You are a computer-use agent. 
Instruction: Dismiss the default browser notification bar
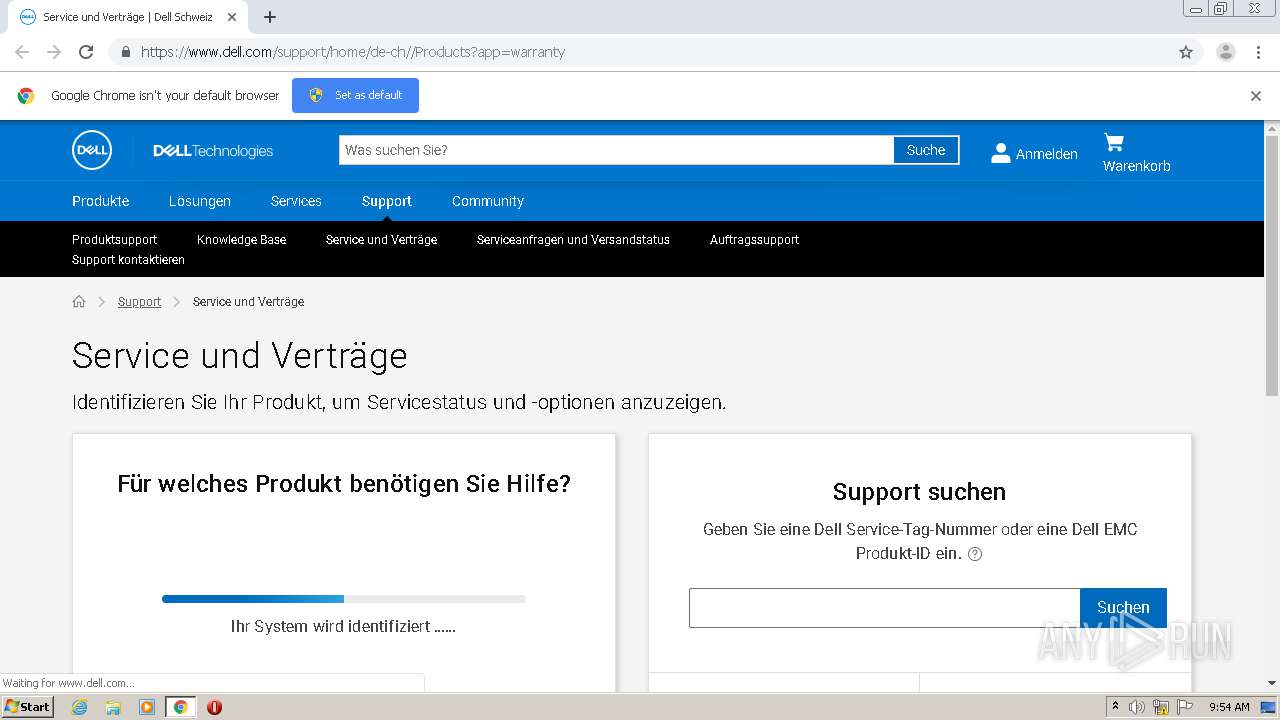pyautogui.click(x=1256, y=96)
